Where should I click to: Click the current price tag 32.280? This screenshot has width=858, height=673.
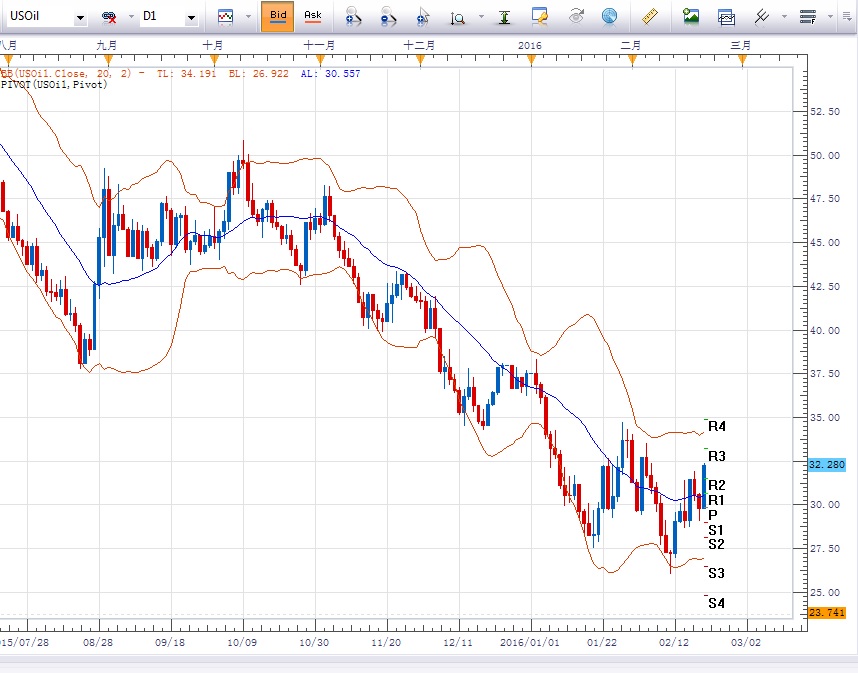(827, 465)
